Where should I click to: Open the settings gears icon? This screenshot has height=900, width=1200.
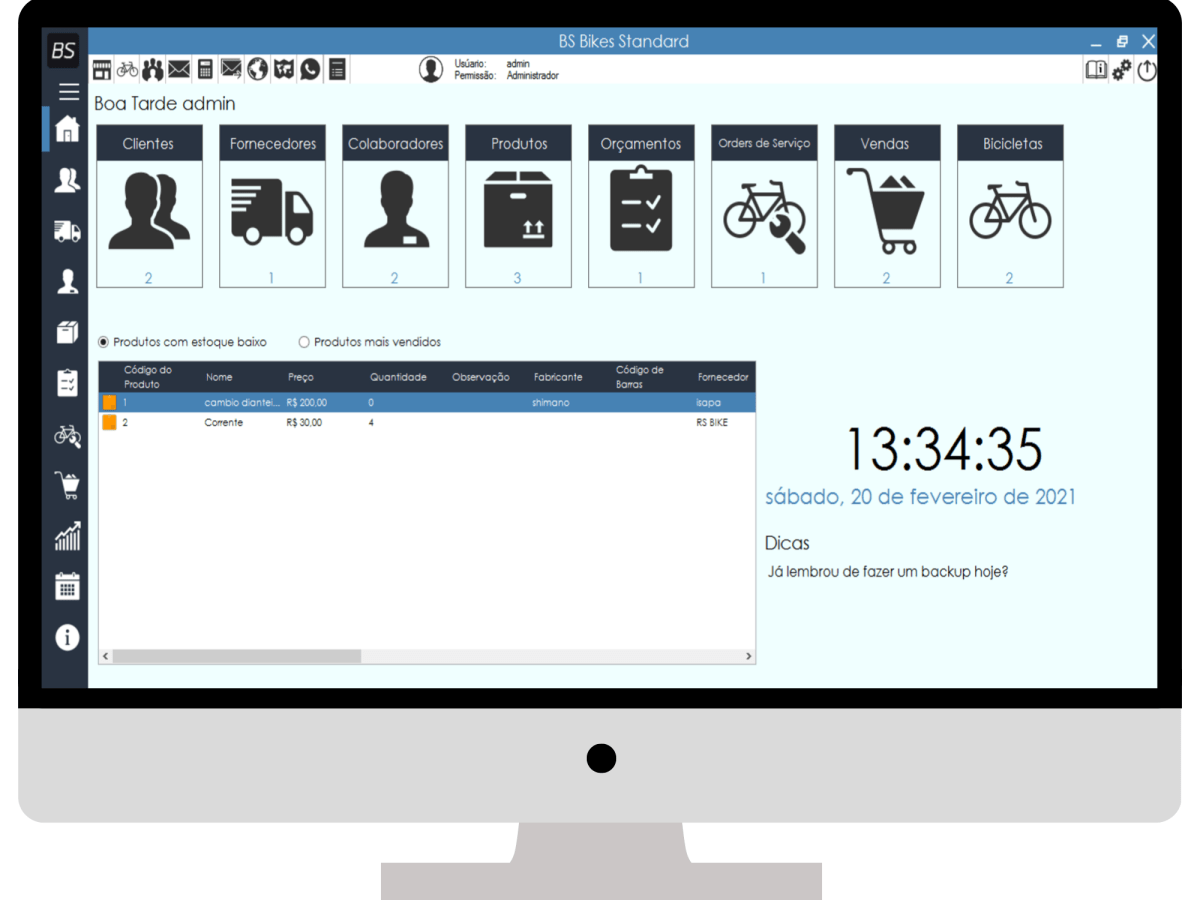(x=1122, y=70)
